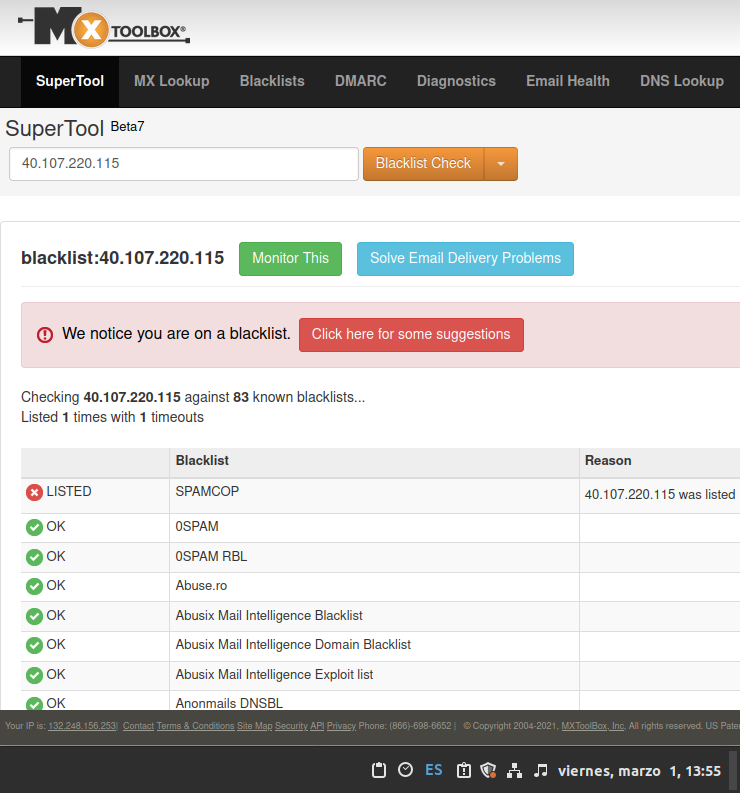Click the '40.107.220.115 was listed' reason text
This screenshot has width=740, height=793.
pos(660,495)
